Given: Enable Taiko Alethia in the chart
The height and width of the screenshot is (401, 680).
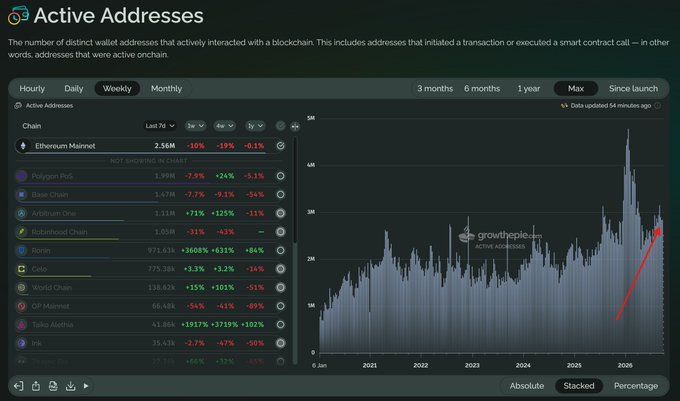Looking at the screenshot, I should coord(281,325).
